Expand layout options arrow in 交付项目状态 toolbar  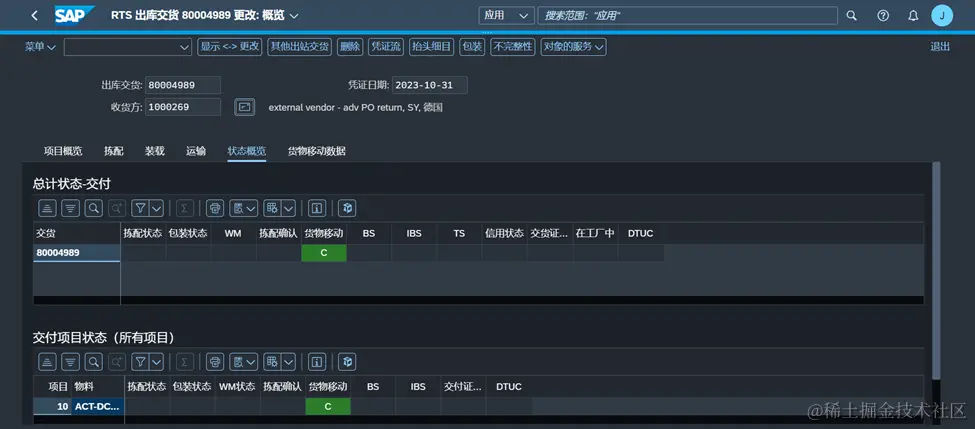pos(289,361)
